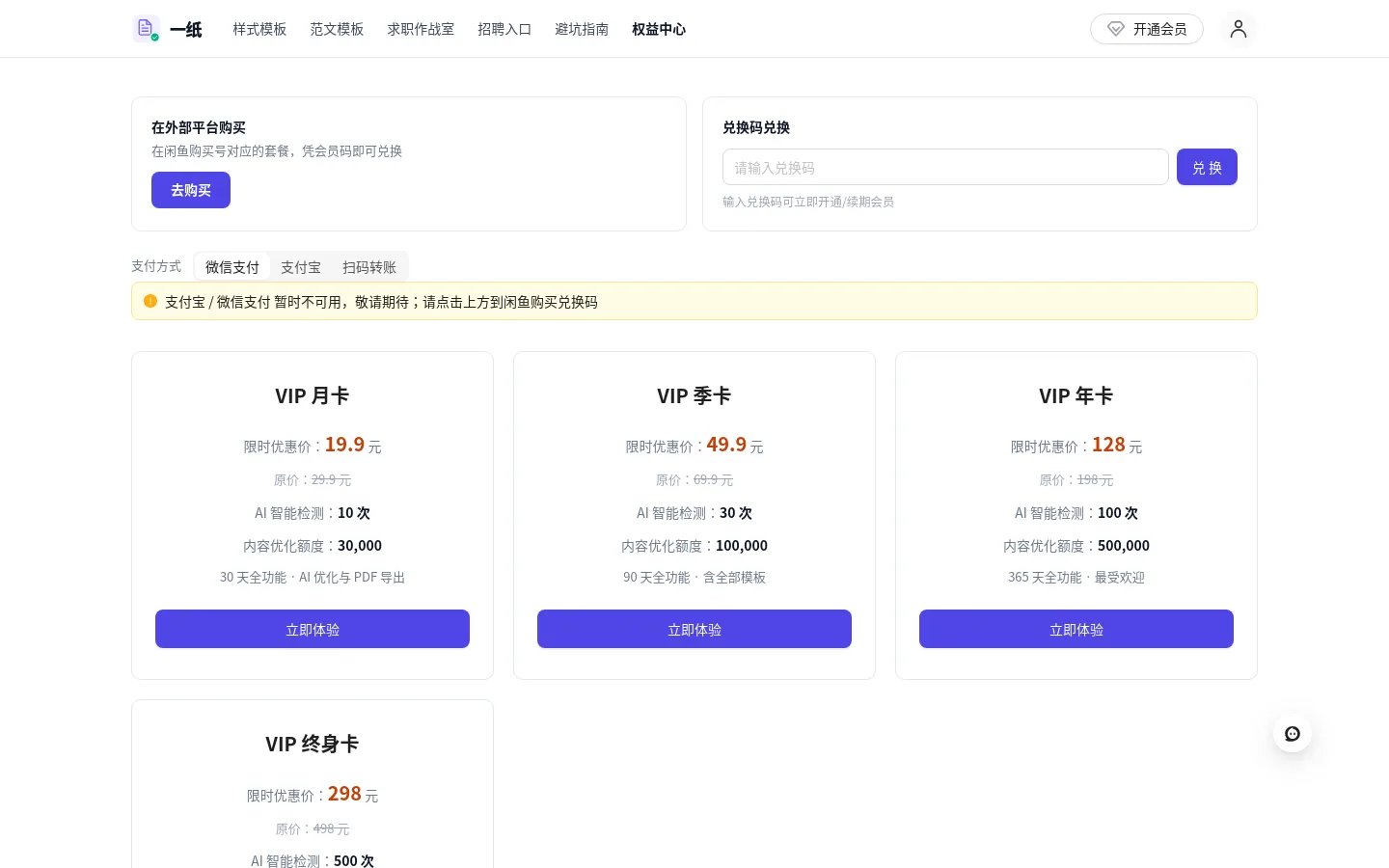Click the VIP 季卡 title
This screenshot has width=1389, height=868.
point(694,396)
